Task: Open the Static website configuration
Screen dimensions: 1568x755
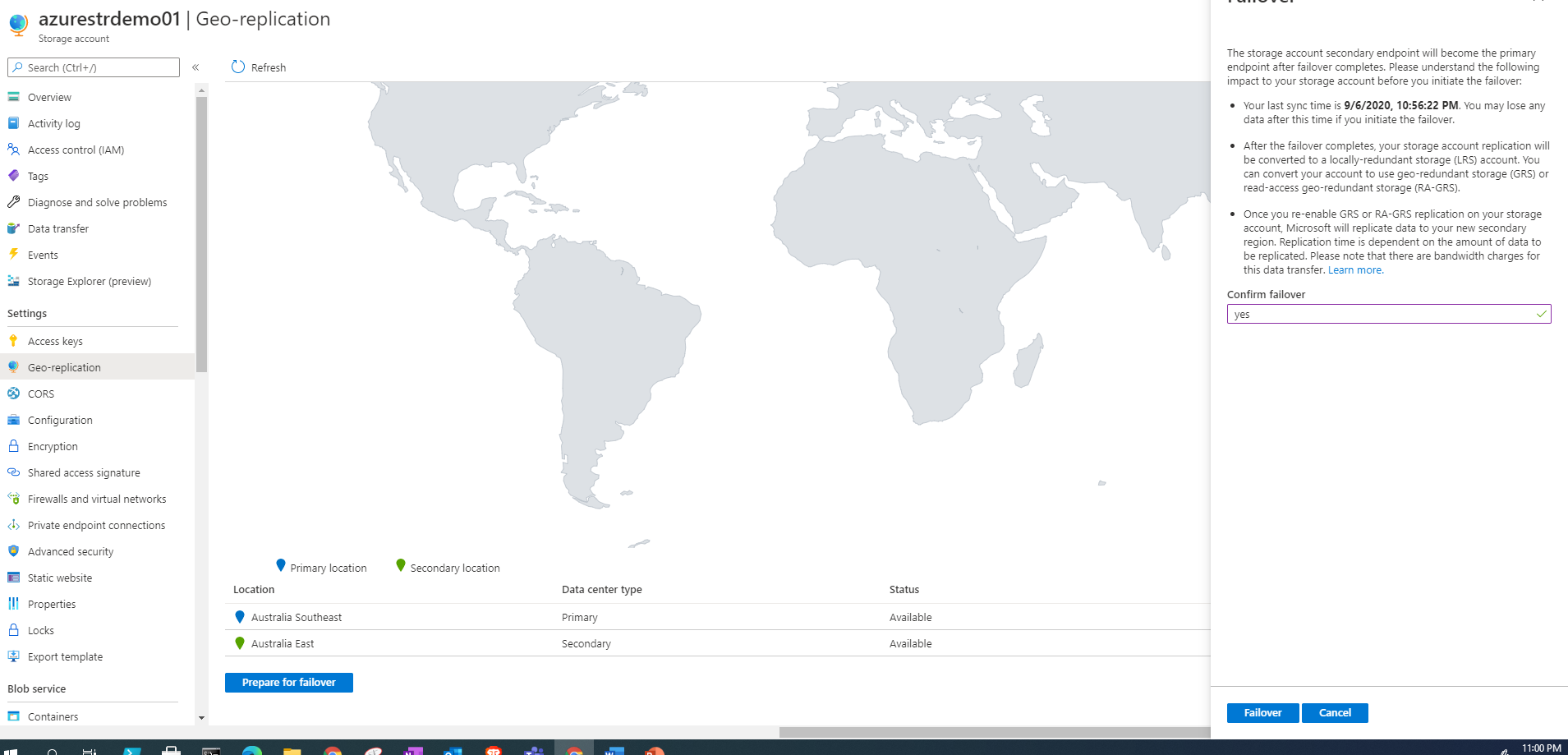Action: pos(61,578)
